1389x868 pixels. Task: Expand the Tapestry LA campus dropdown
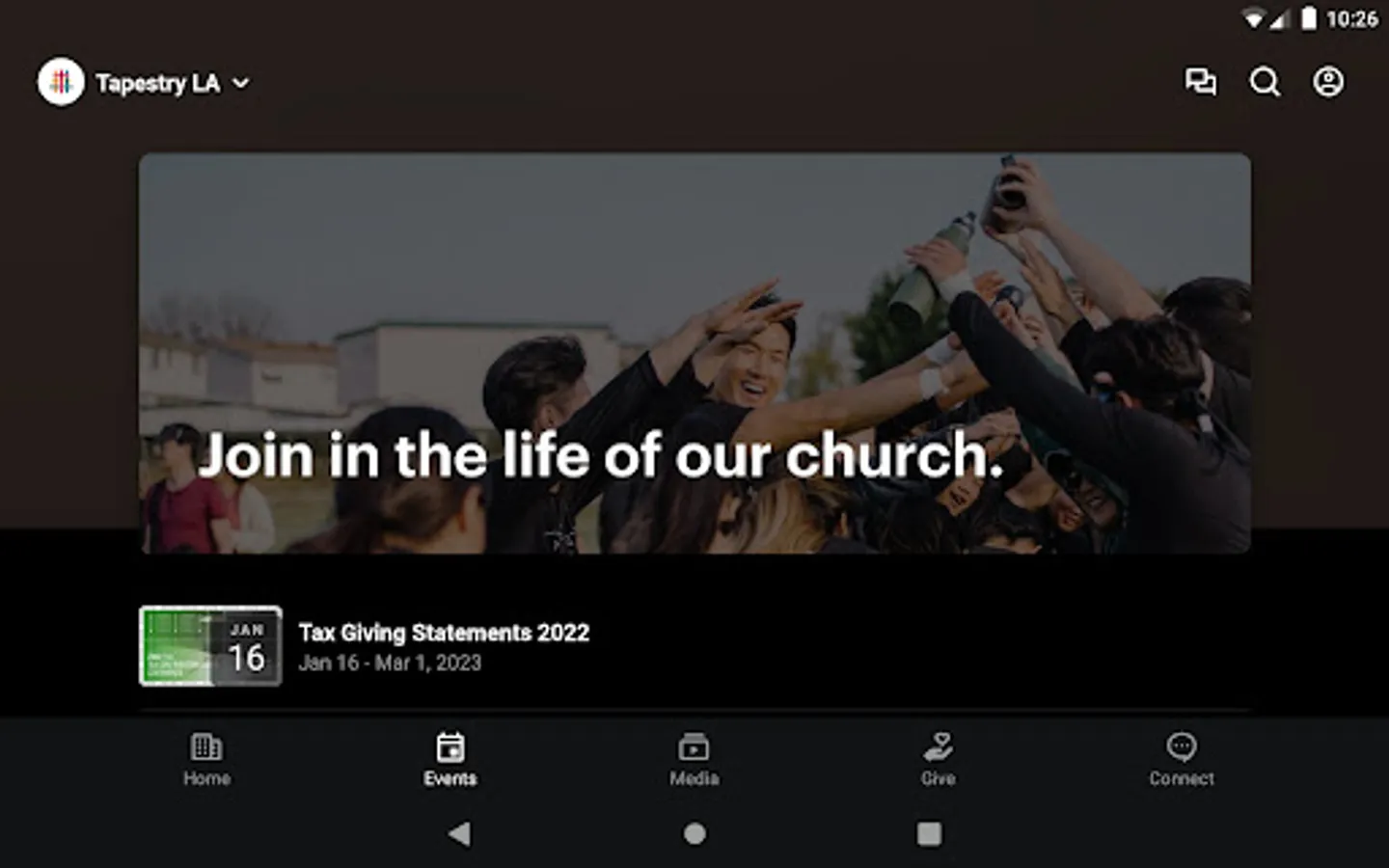click(x=240, y=83)
